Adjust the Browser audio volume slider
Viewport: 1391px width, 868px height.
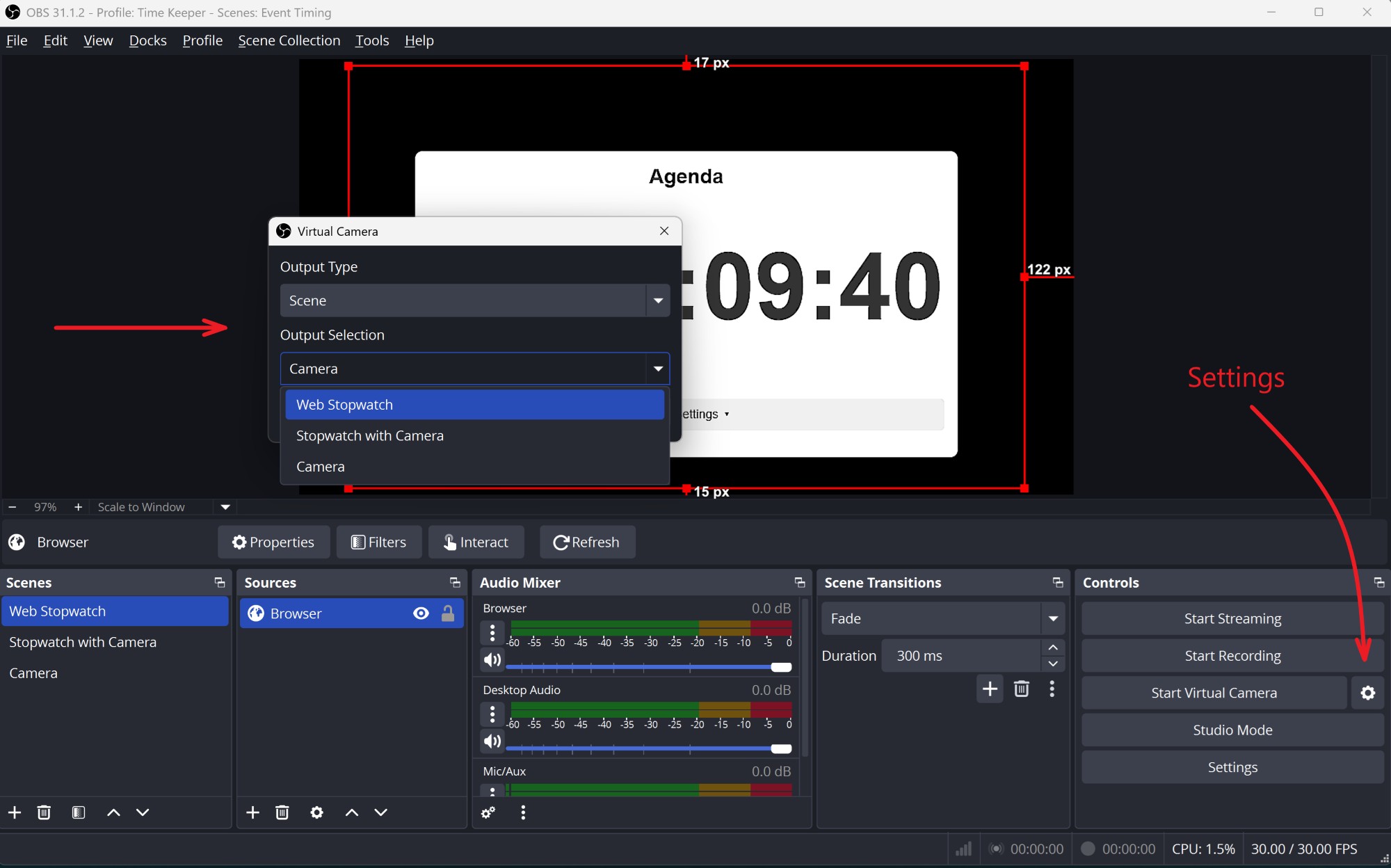tap(781, 667)
